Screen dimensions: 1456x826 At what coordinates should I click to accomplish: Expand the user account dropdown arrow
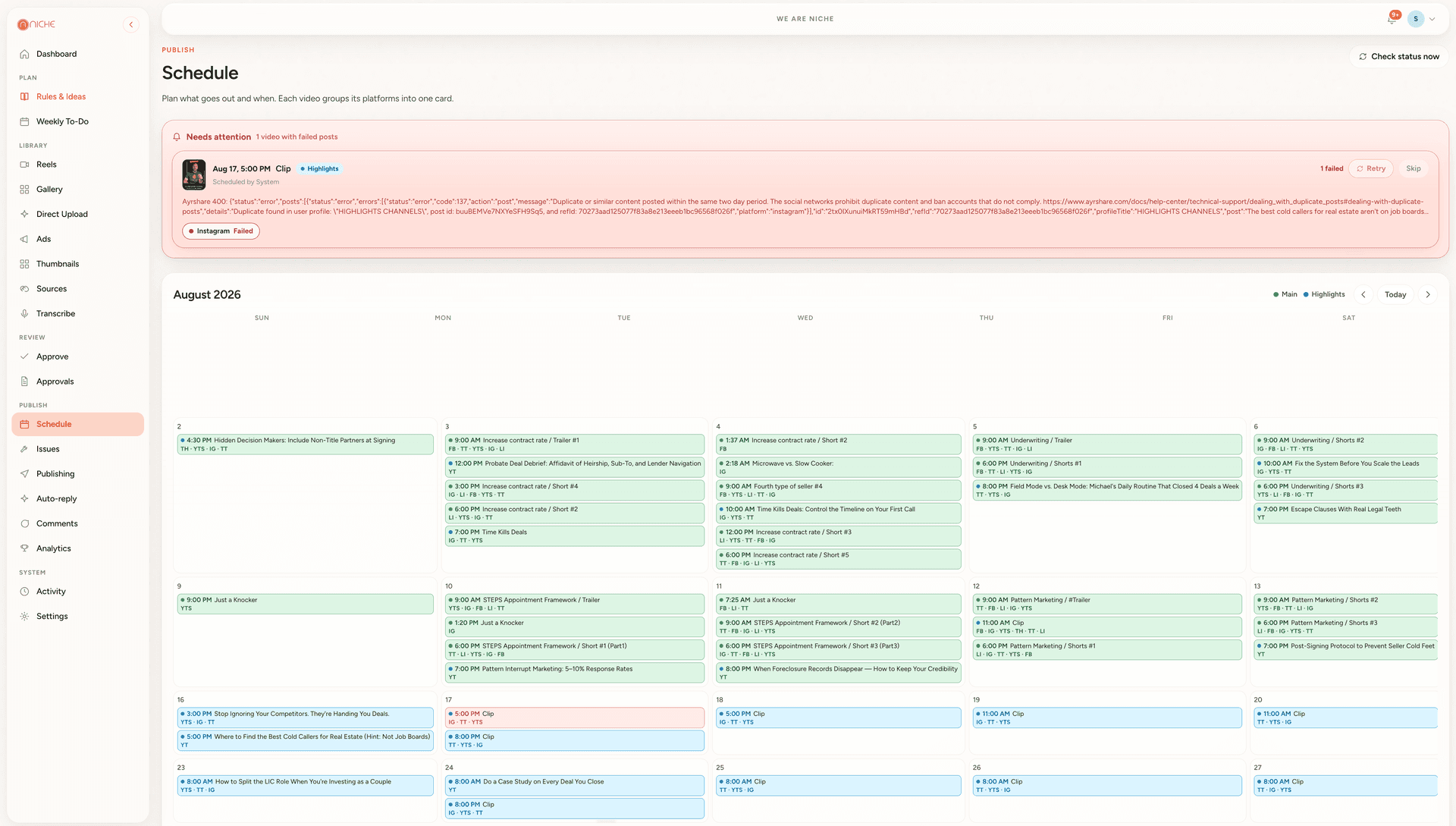[1432, 19]
